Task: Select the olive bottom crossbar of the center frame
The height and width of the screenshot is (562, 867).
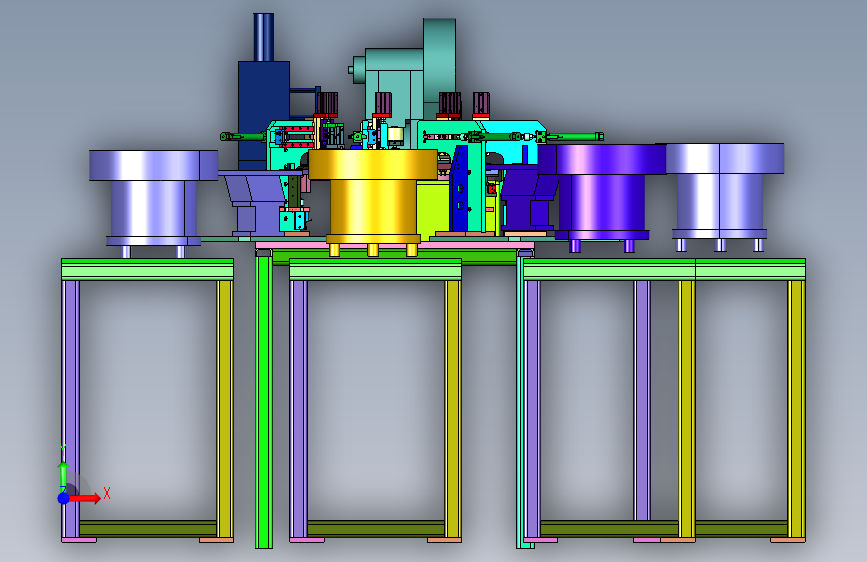Action: coord(376,528)
